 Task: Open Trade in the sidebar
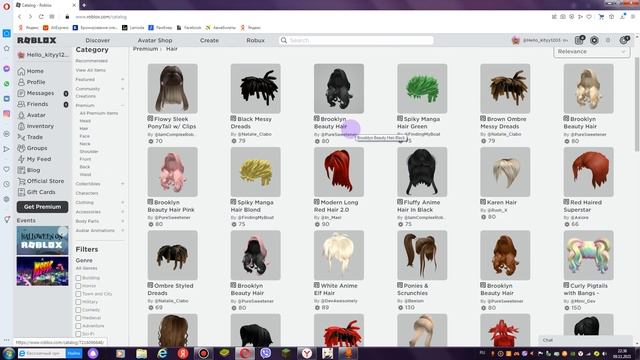pyautogui.click(x=30, y=137)
